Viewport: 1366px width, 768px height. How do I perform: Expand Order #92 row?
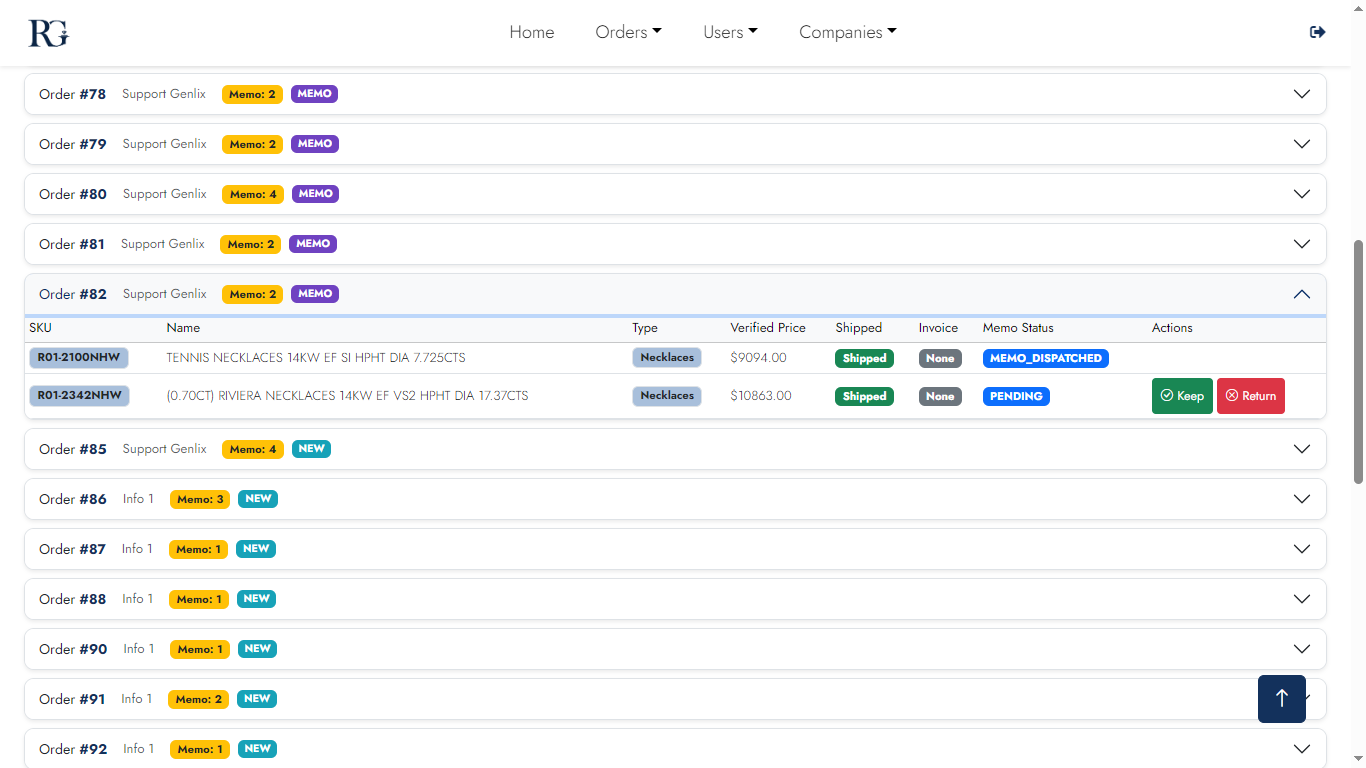[x=1301, y=749]
